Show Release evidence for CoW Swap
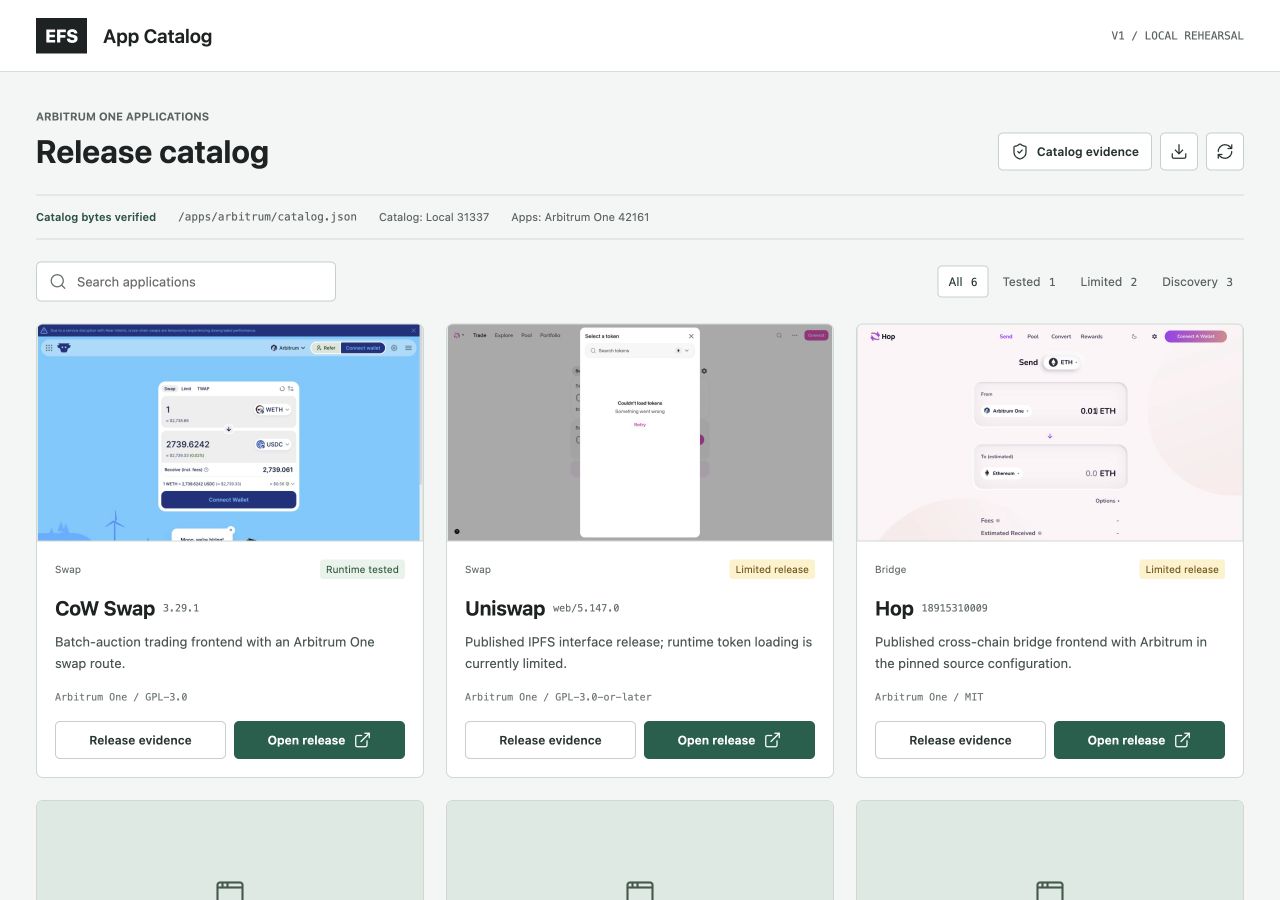 tap(140, 740)
